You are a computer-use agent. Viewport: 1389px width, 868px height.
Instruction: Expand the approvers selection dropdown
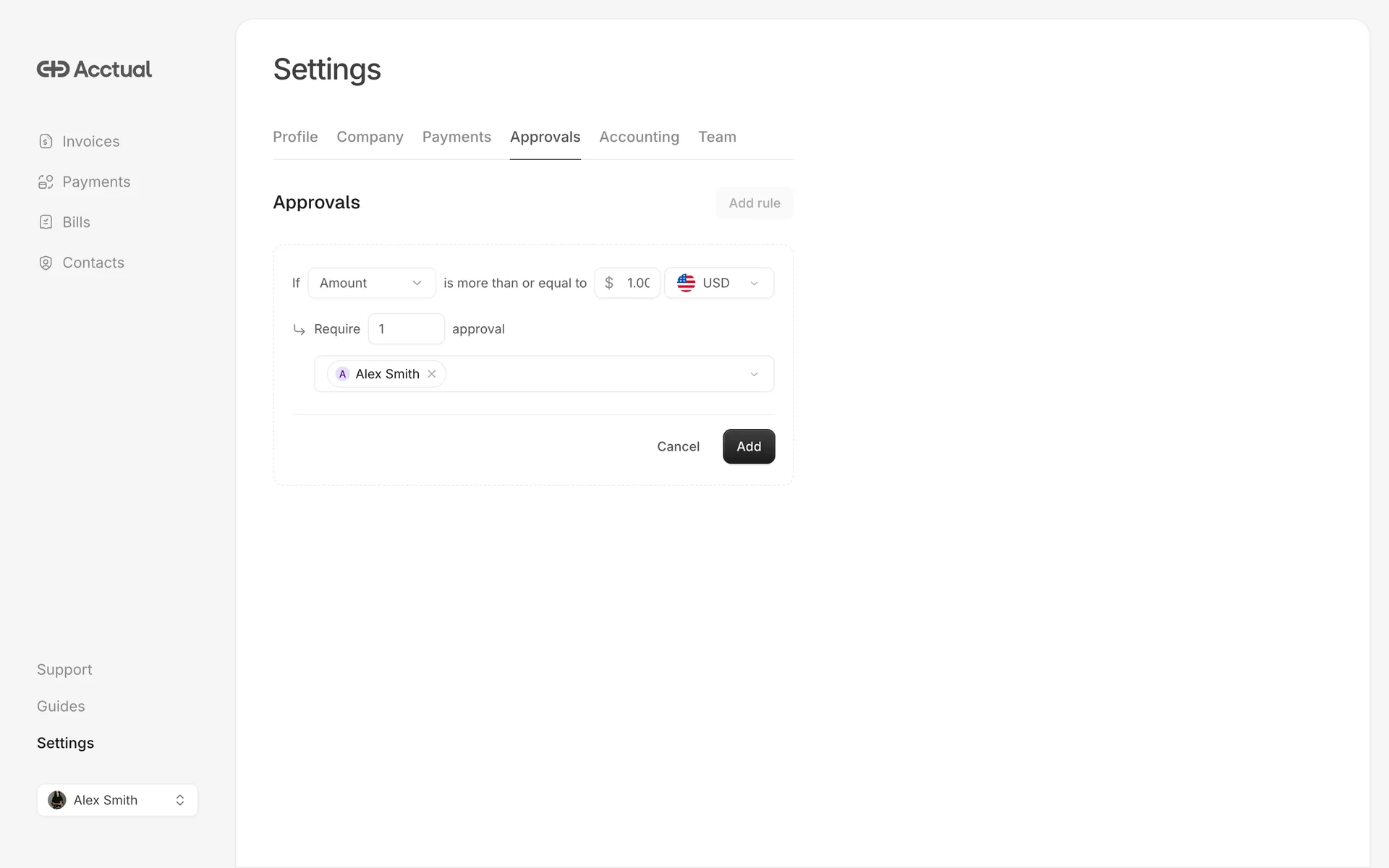tap(754, 374)
